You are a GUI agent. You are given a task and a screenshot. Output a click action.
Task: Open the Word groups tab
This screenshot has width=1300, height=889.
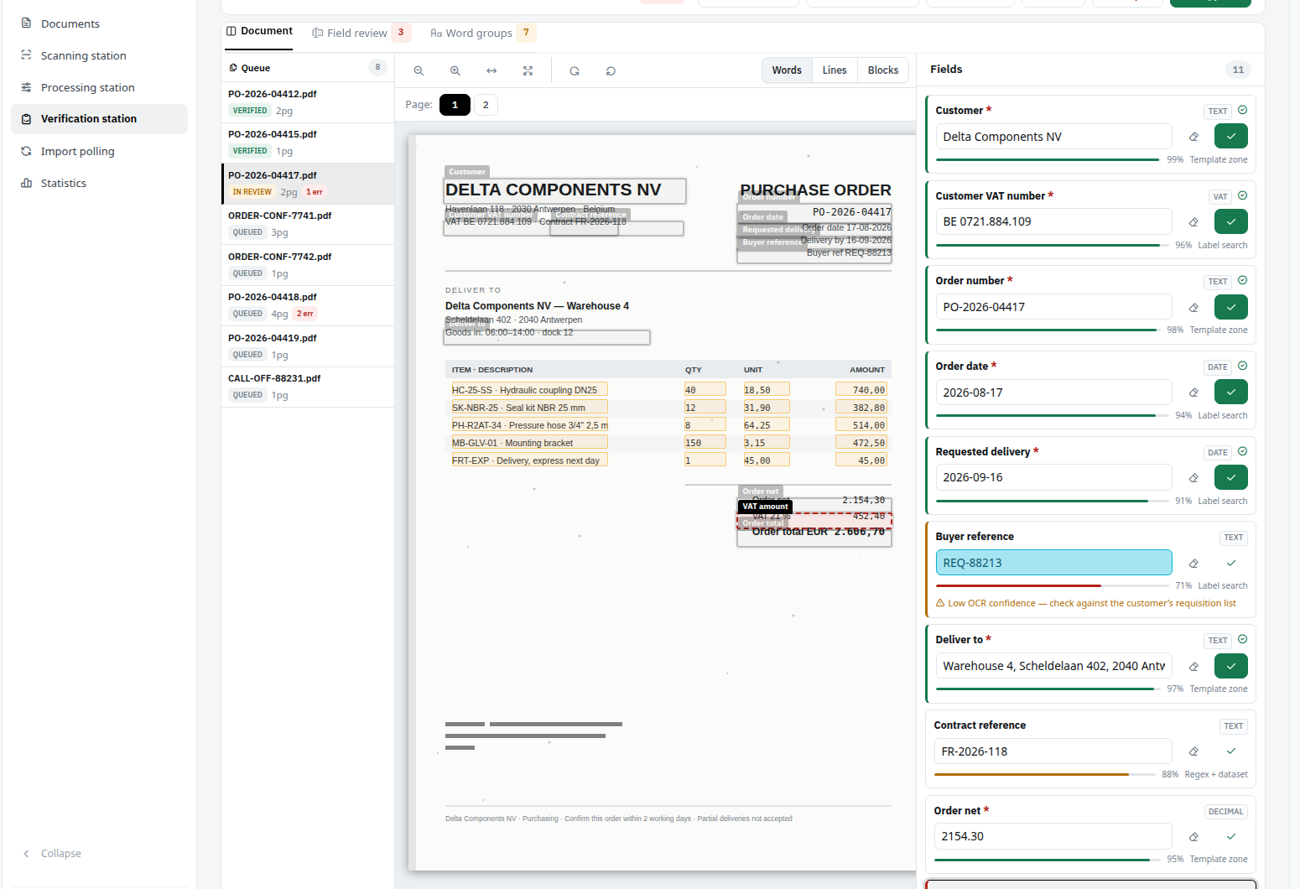[483, 33]
